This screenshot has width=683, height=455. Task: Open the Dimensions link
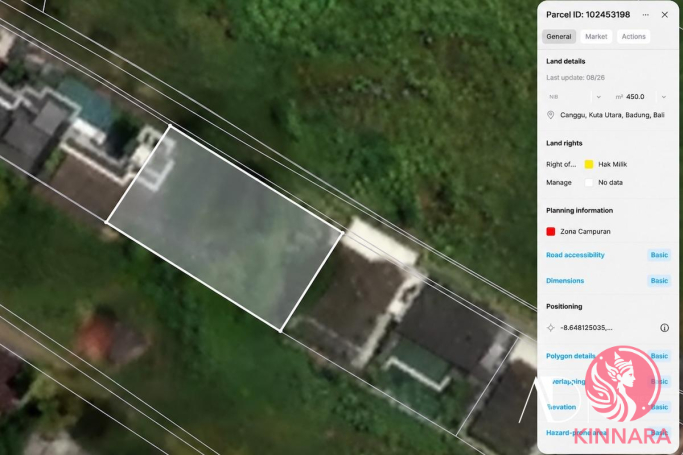(x=565, y=280)
